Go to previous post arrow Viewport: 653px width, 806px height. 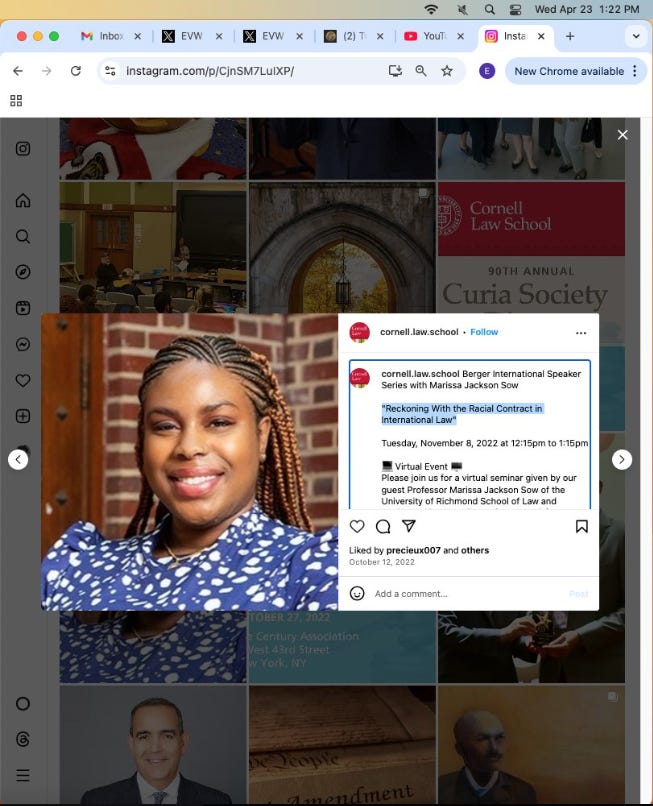click(x=18, y=459)
